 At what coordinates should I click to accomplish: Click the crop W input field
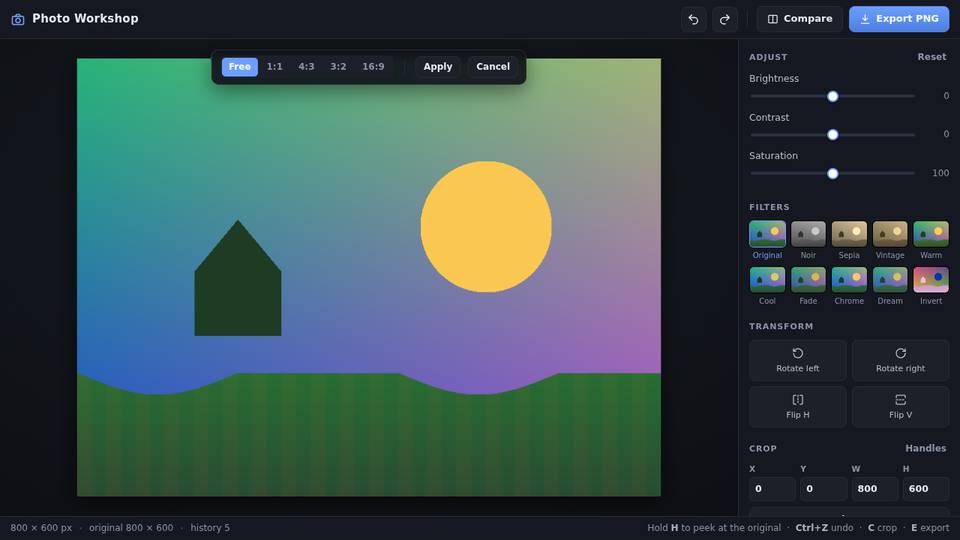pos(875,489)
